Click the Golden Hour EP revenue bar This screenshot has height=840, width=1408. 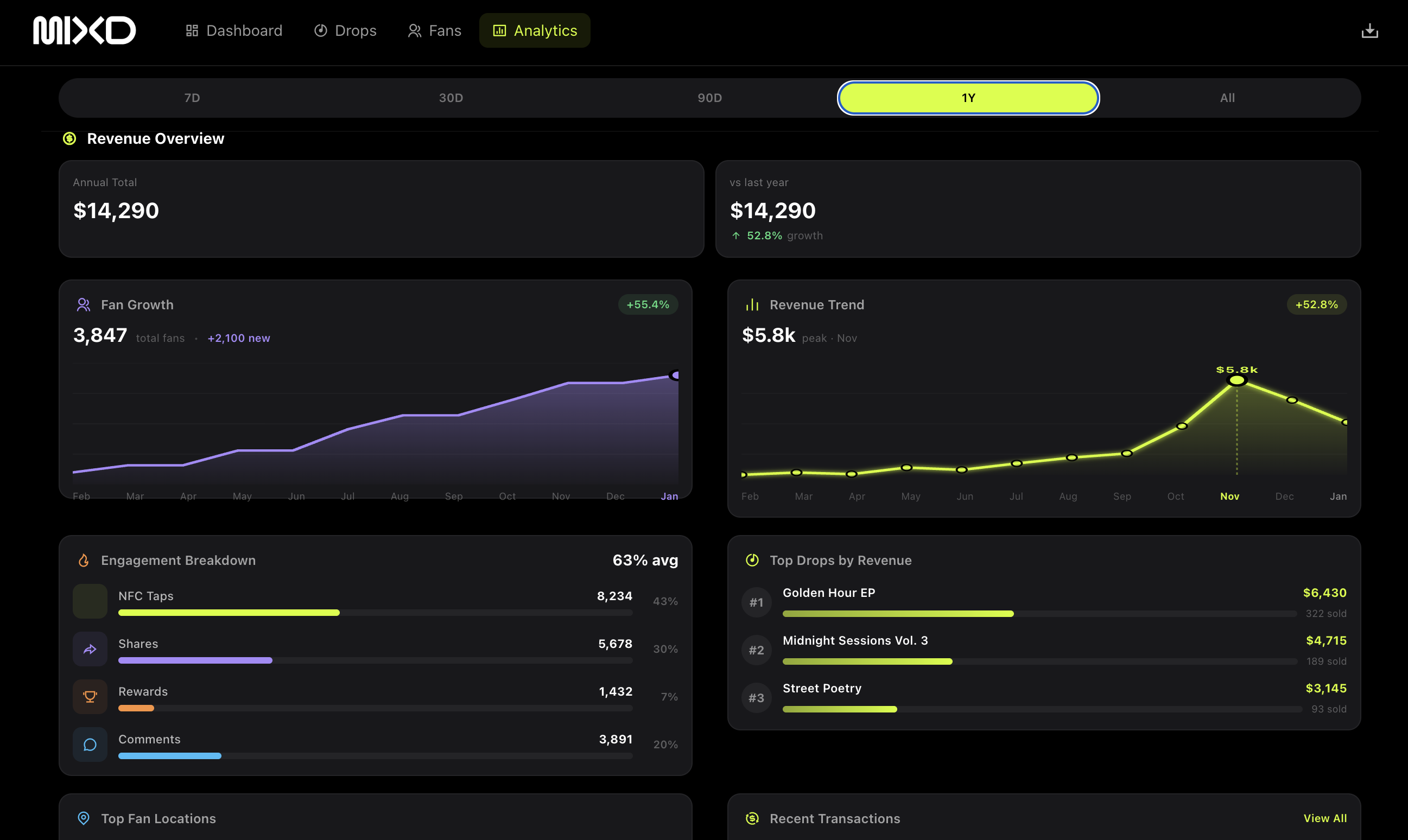(x=1039, y=614)
